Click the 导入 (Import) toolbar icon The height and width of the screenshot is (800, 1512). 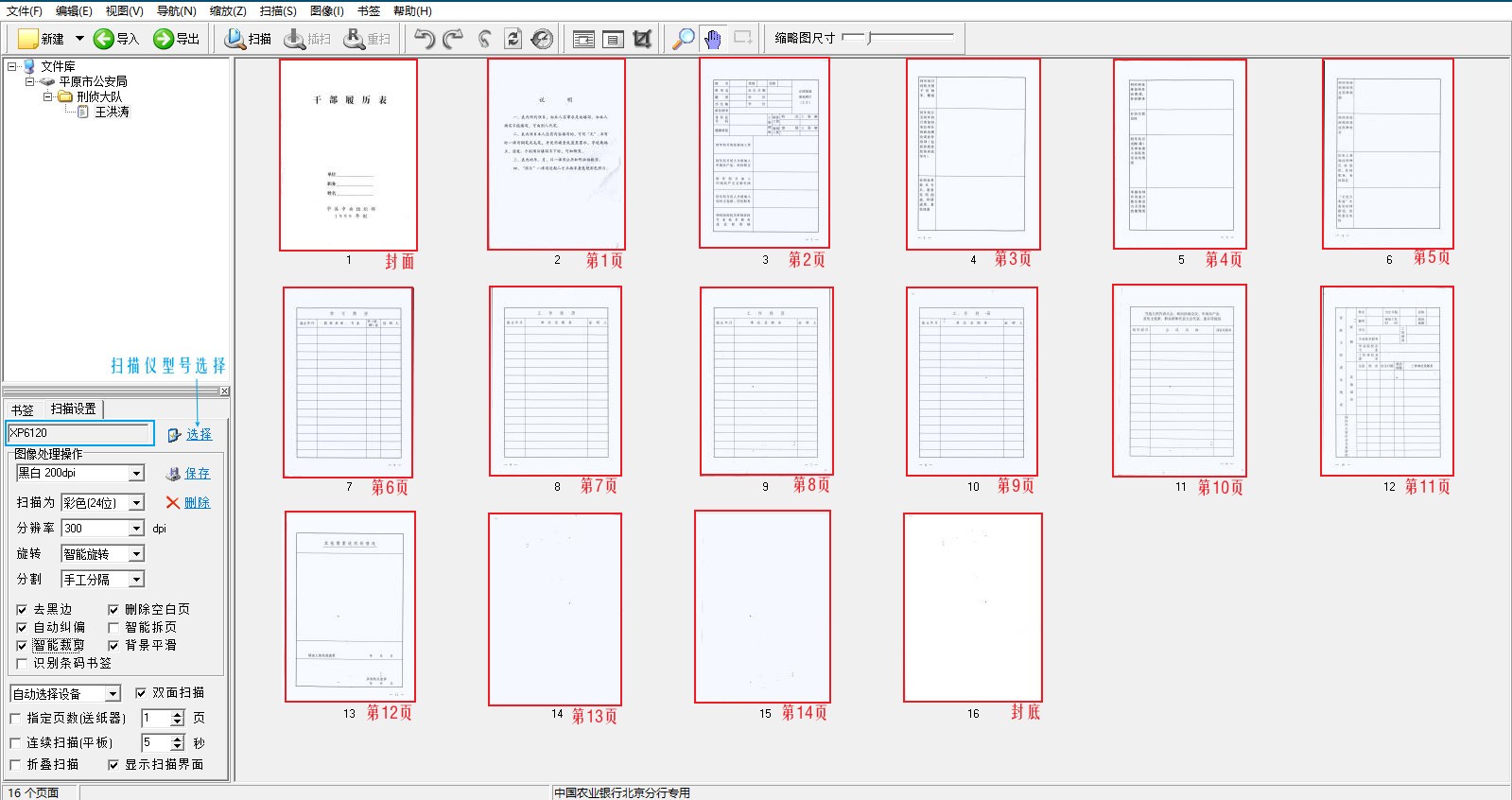click(x=104, y=39)
